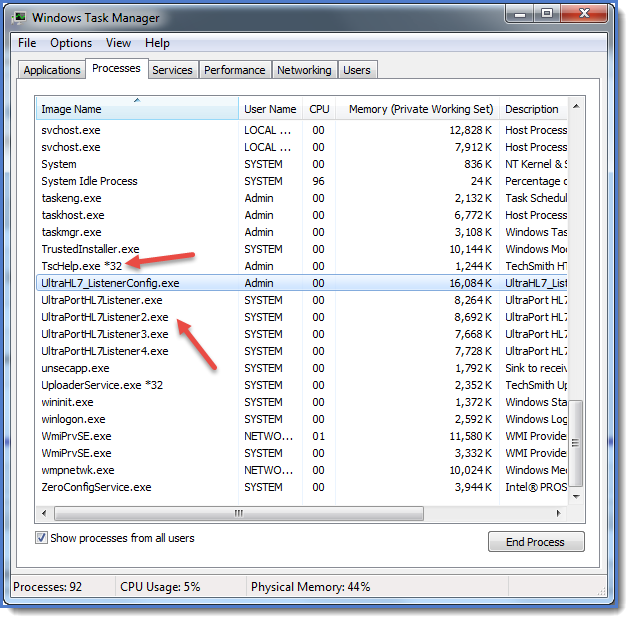633x623 pixels.
Task: Open the Options menu
Action: [71, 43]
